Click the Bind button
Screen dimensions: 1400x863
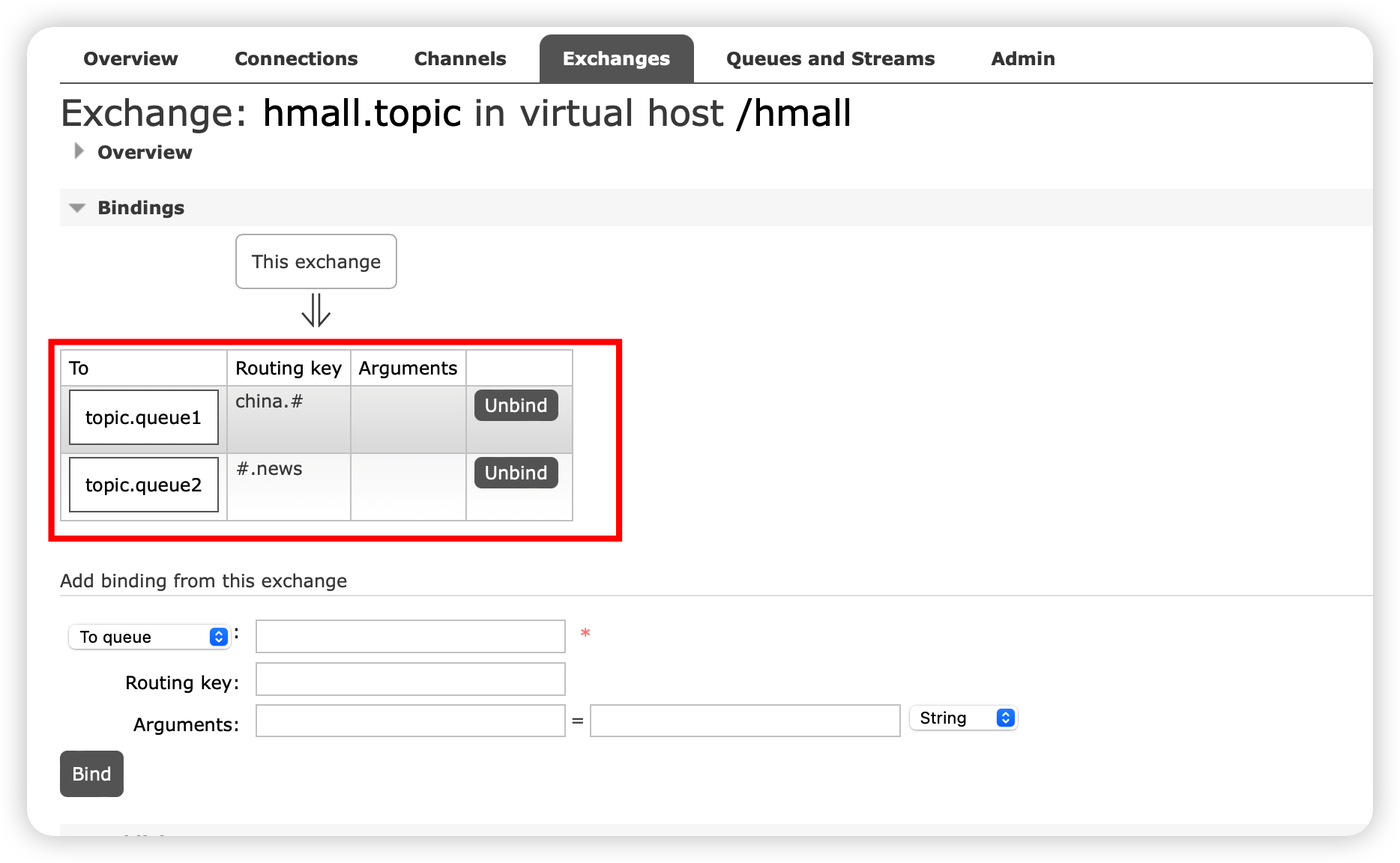[91, 774]
